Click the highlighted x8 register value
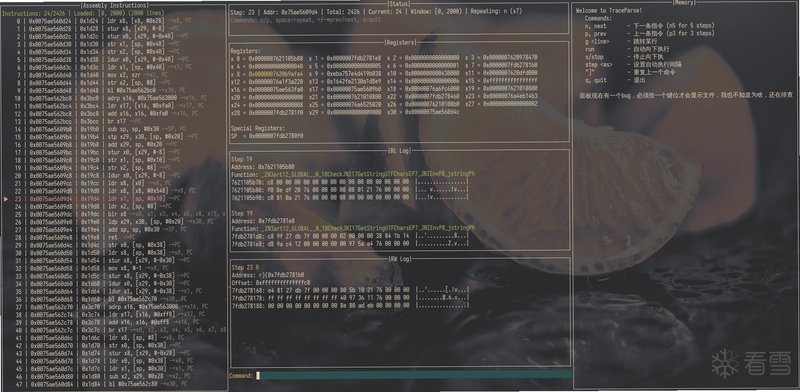The height and width of the screenshot is (392, 800). coord(276,74)
